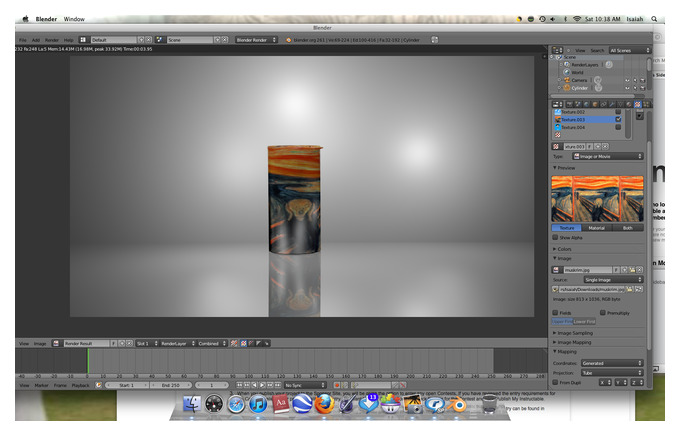Image resolution: width=680 pixels, height=436 pixels.
Task: Open the 'Blender Render' engine dropdown
Action: click(x=256, y=40)
